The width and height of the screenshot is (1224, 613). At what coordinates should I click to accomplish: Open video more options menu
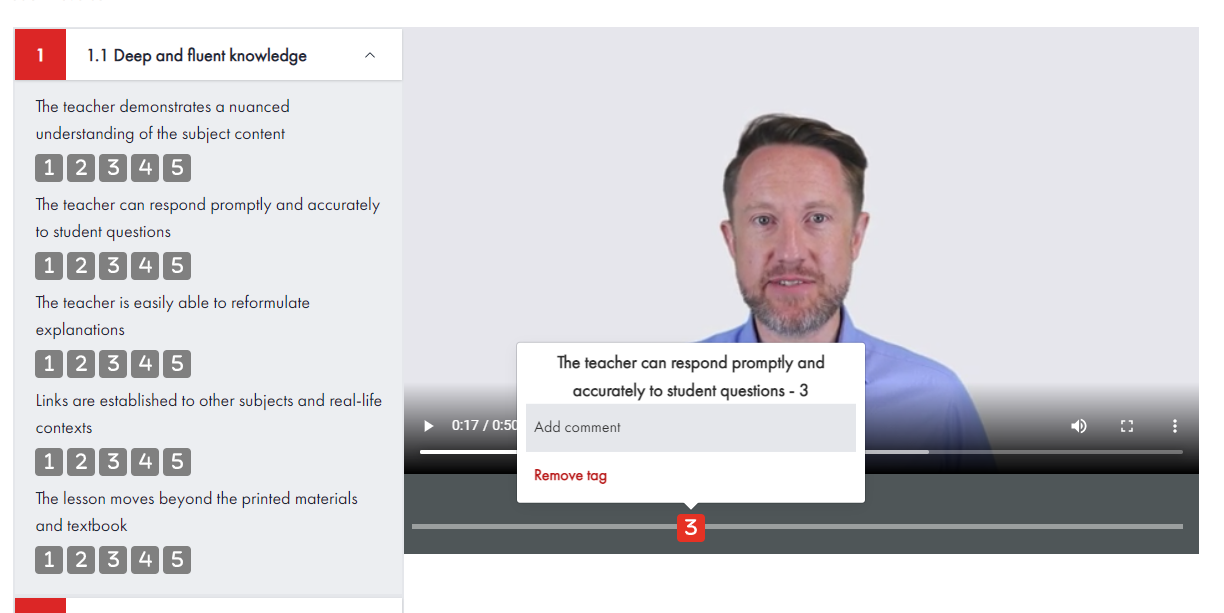pos(1175,426)
